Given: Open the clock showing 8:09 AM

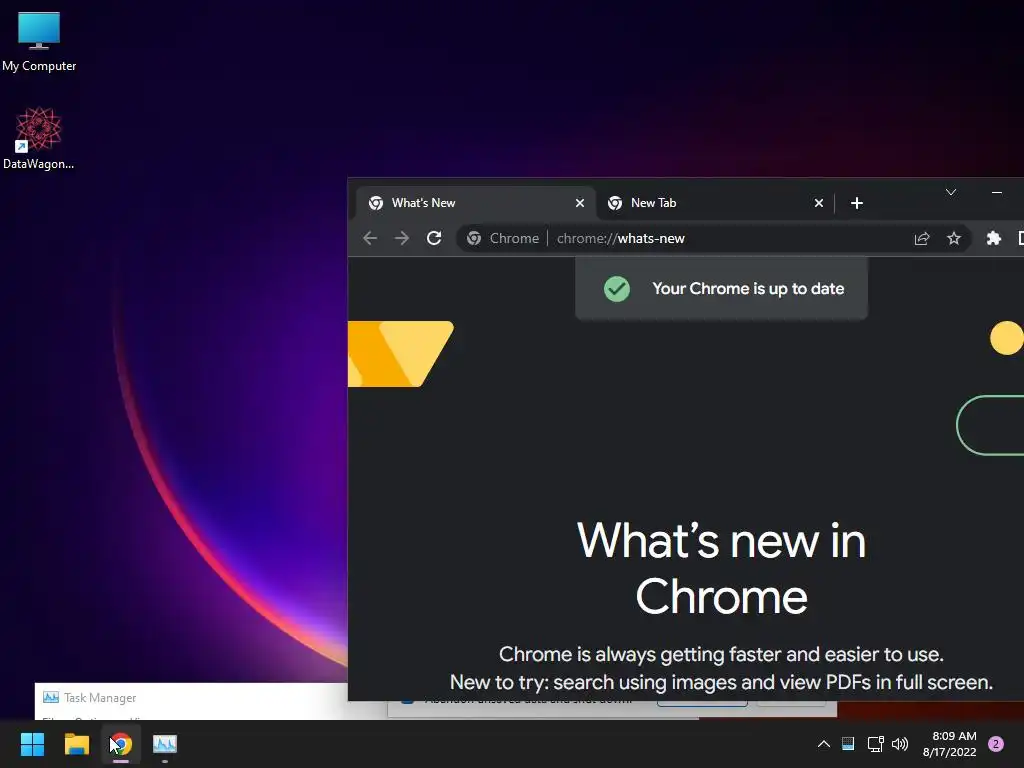Looking at the screenshot, I should (950, 744).
